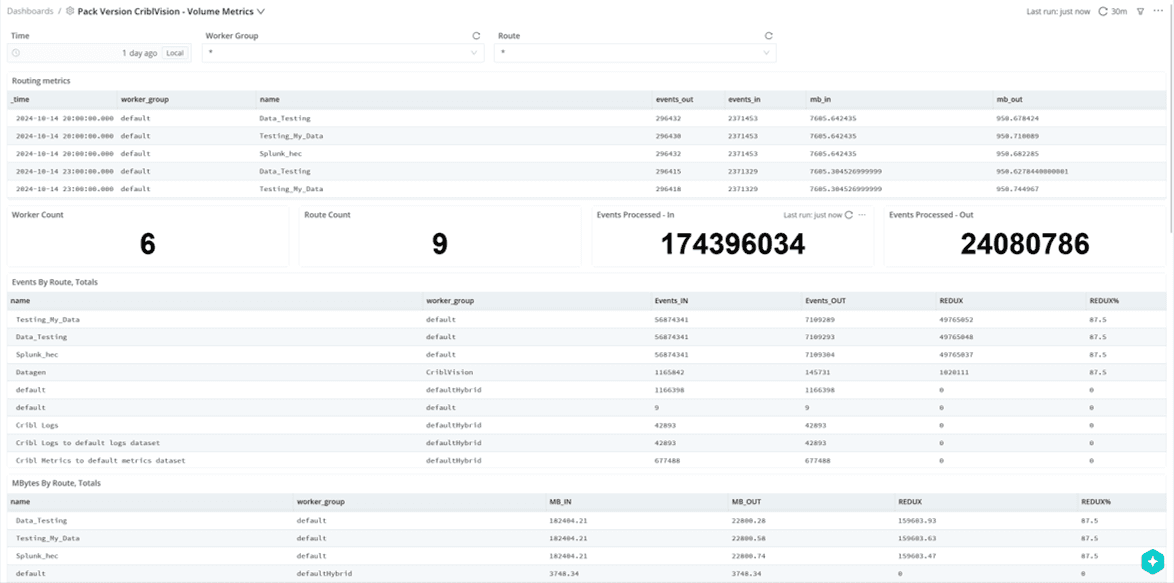This screenshot has height=583, width=1174.
Task: Select the Datagen row in Events By Route
Action: point(31,371)
